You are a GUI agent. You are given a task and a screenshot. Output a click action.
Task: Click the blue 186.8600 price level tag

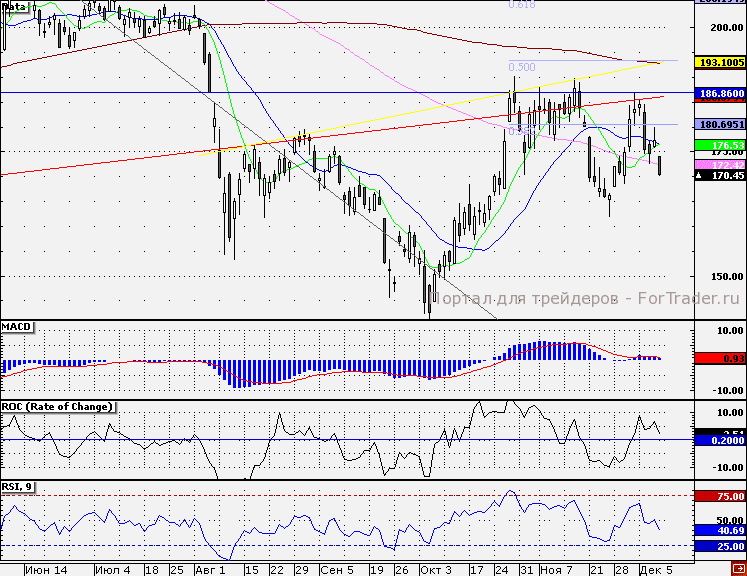720,92
